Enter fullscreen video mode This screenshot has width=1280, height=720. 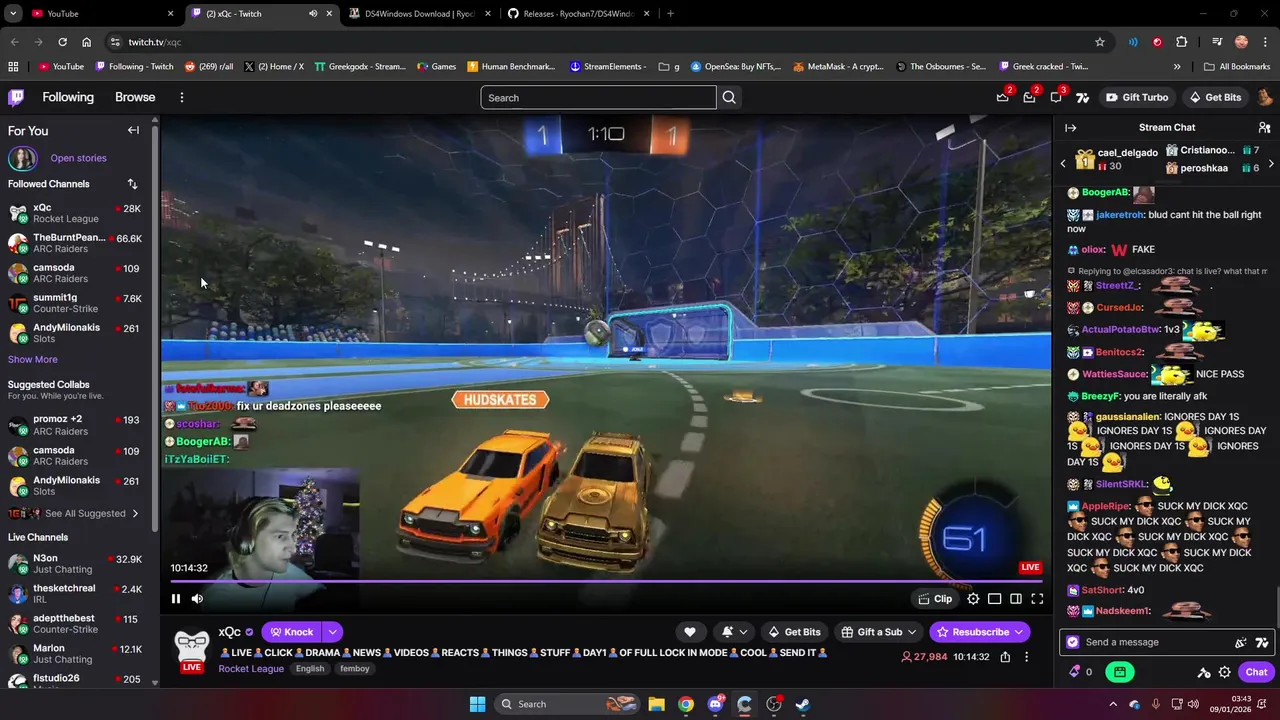click(1037, 599)
